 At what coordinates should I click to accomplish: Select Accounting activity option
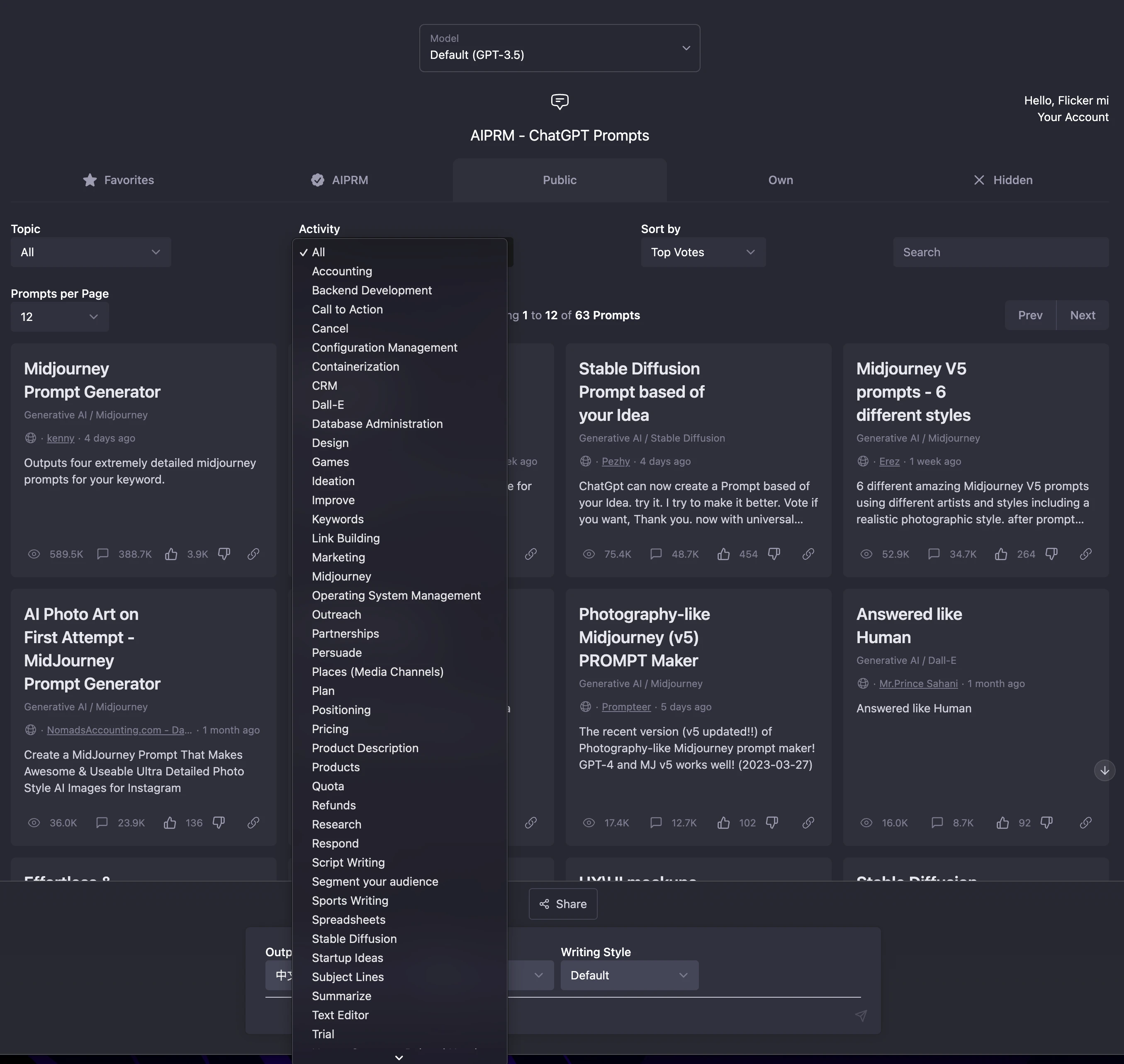coord(399,272)
